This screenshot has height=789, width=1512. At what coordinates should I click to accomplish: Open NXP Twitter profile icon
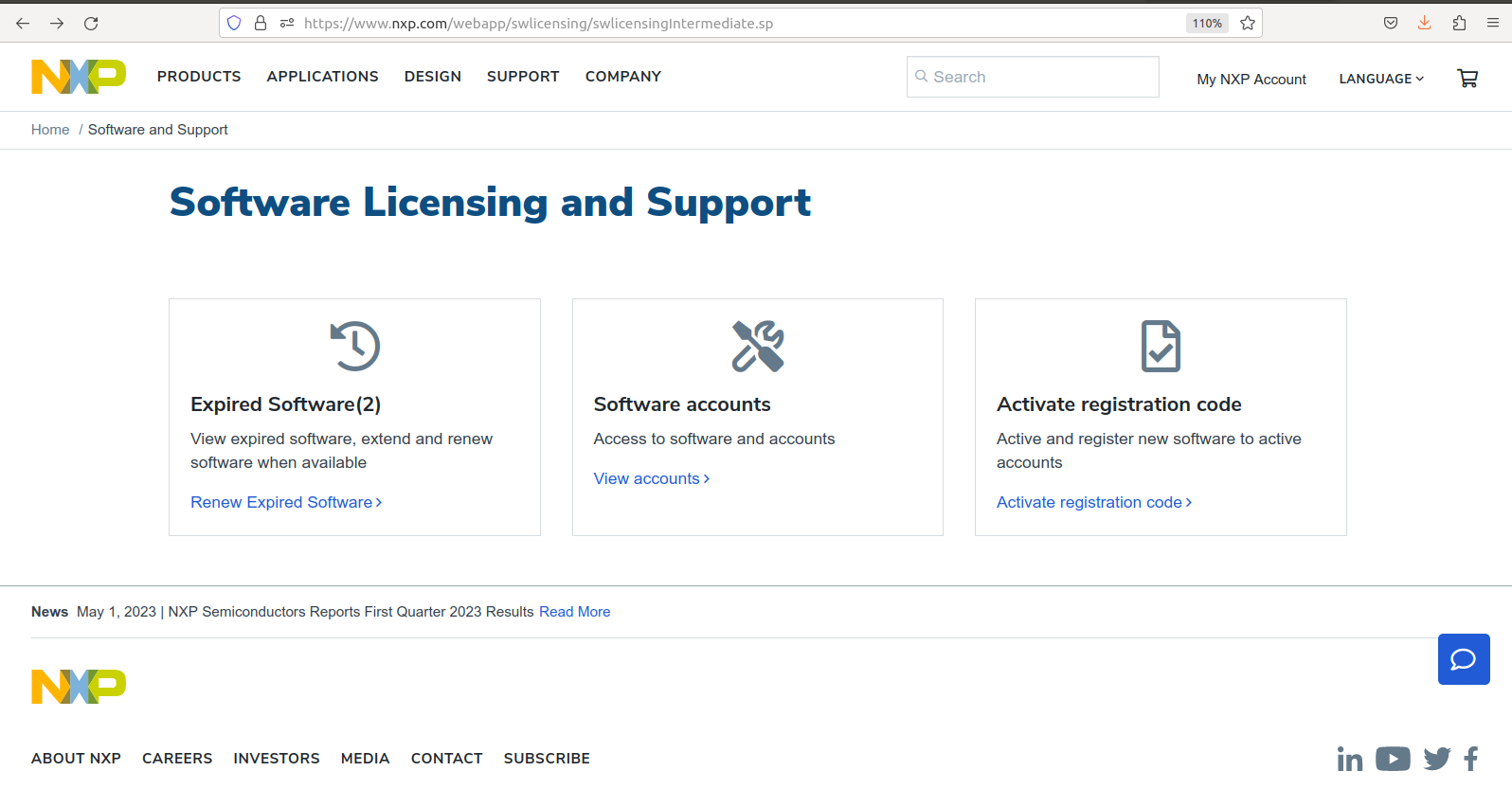coord(1436,759)
